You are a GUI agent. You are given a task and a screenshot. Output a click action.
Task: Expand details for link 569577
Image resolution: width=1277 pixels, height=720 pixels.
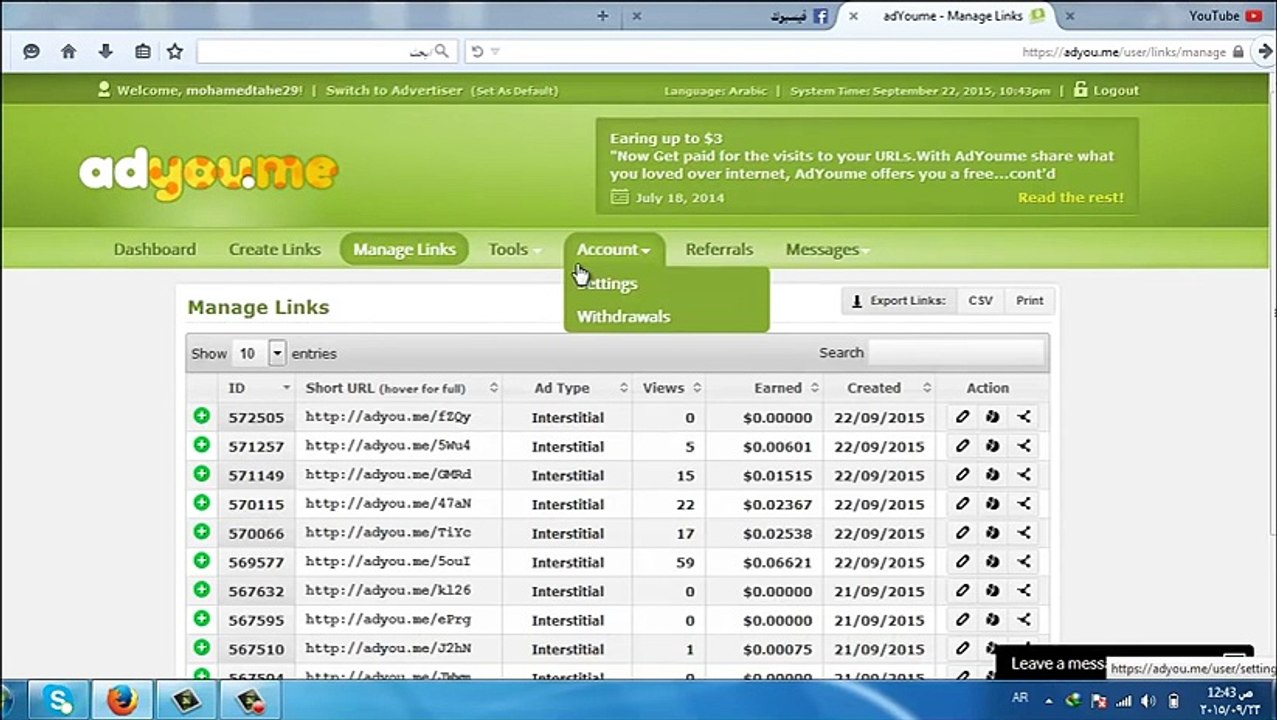click(x=202, y=561)
